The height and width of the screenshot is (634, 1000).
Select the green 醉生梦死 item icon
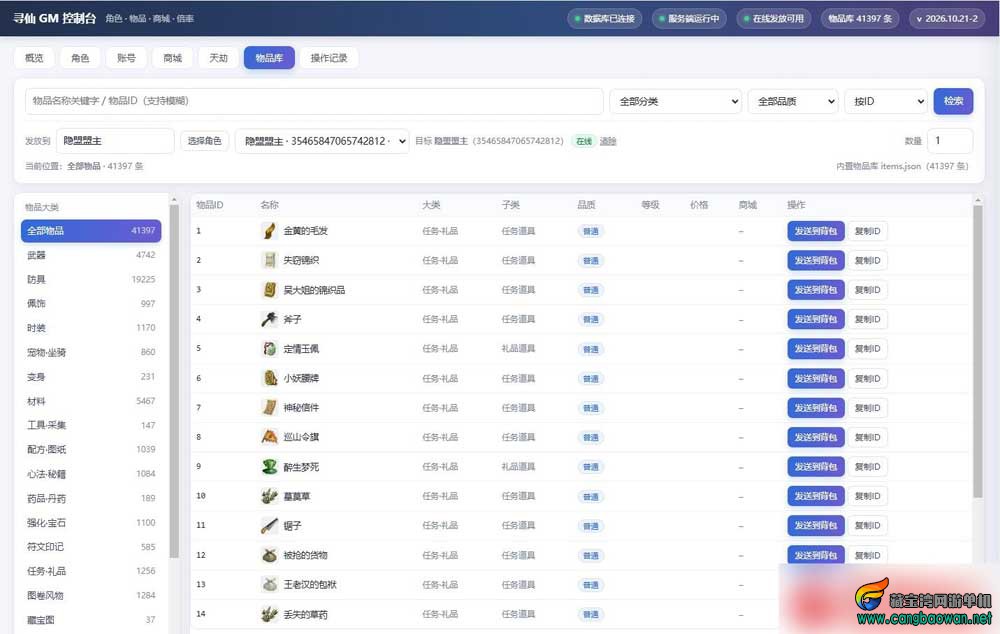[x=270, y=467]
